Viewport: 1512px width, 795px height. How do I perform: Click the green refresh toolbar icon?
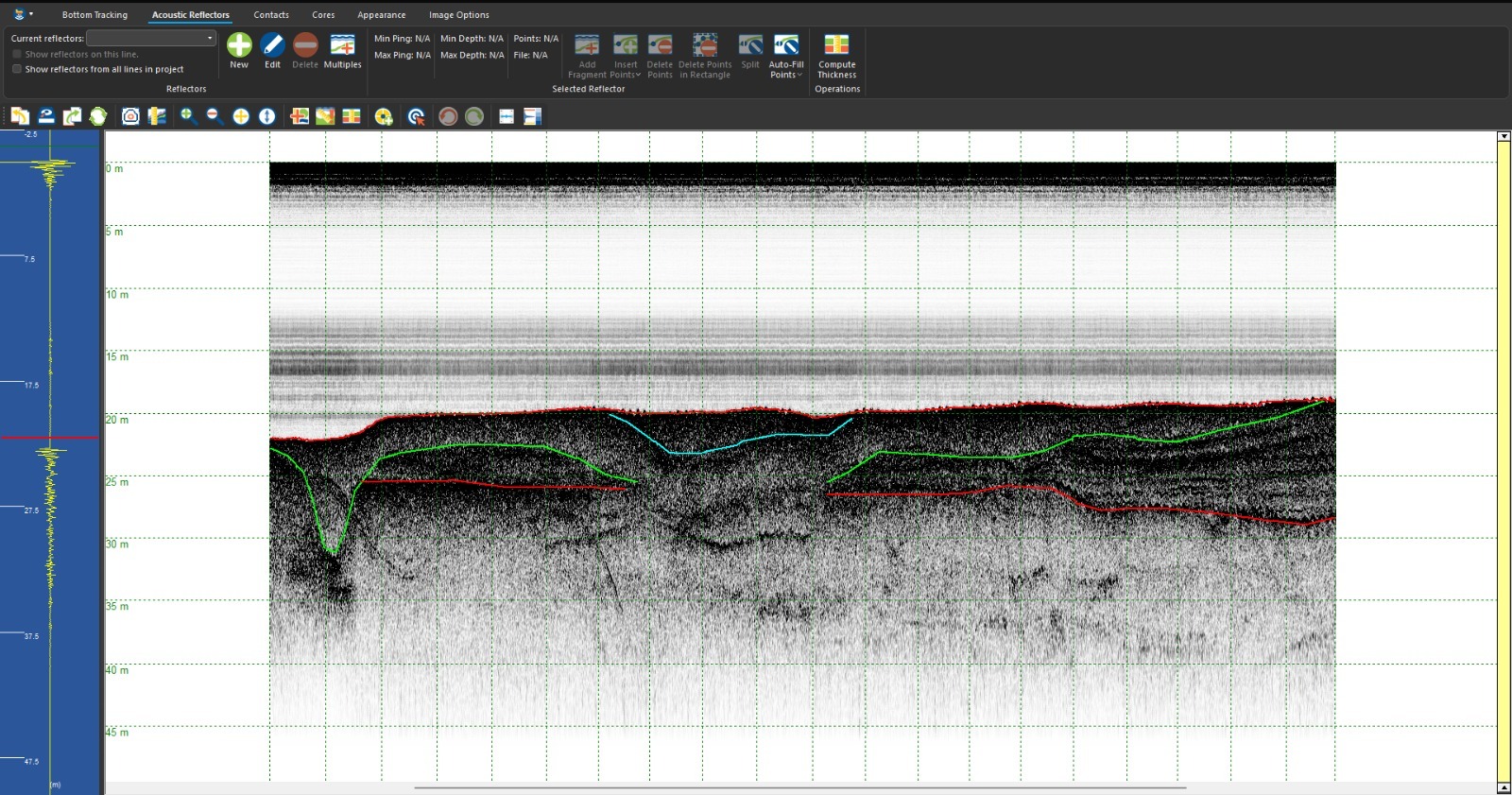(x=98, y=116)
